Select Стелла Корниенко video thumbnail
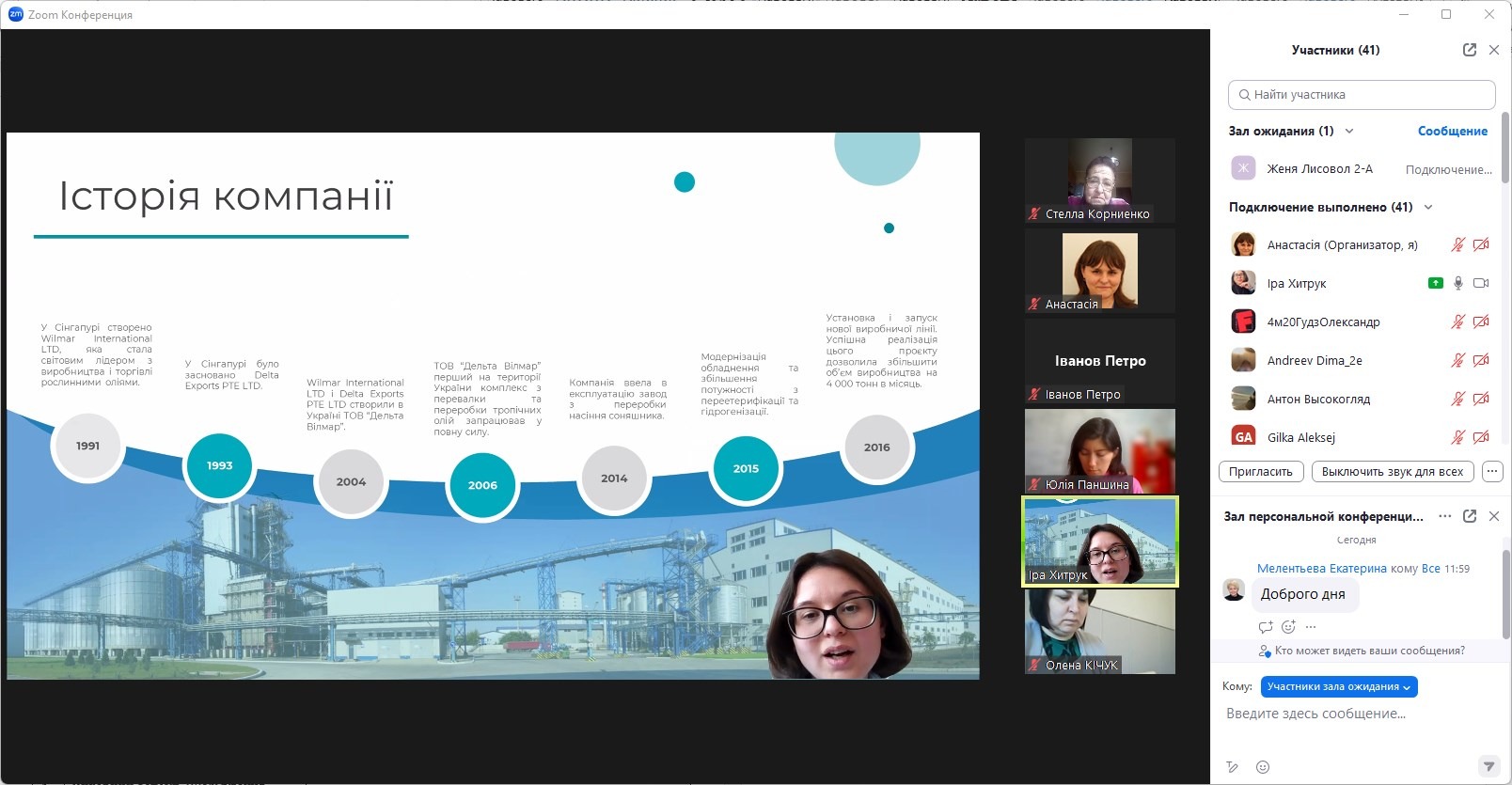Image resolution: width=1512 pixels, height=785 pixels. tap(1100, 181)
